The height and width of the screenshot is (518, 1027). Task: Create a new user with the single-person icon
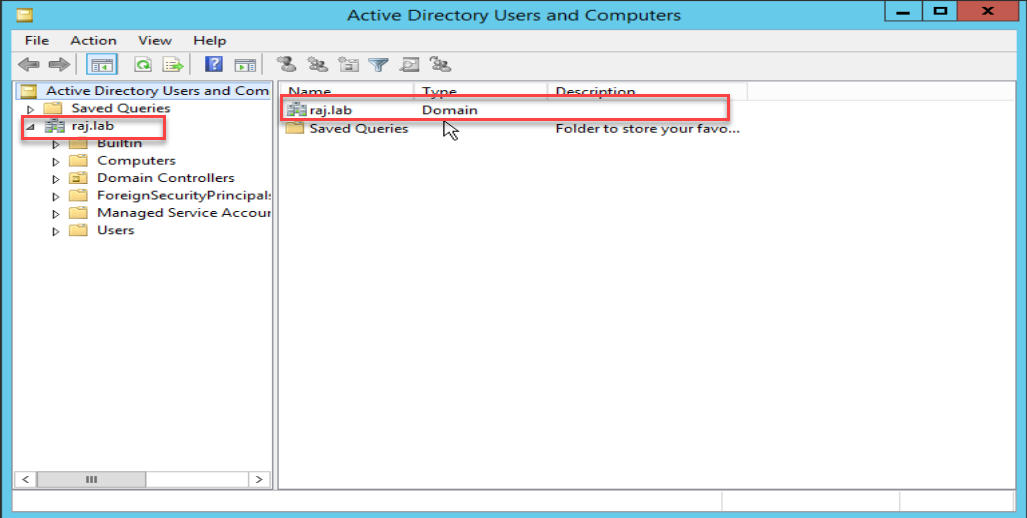click(286, 64)
